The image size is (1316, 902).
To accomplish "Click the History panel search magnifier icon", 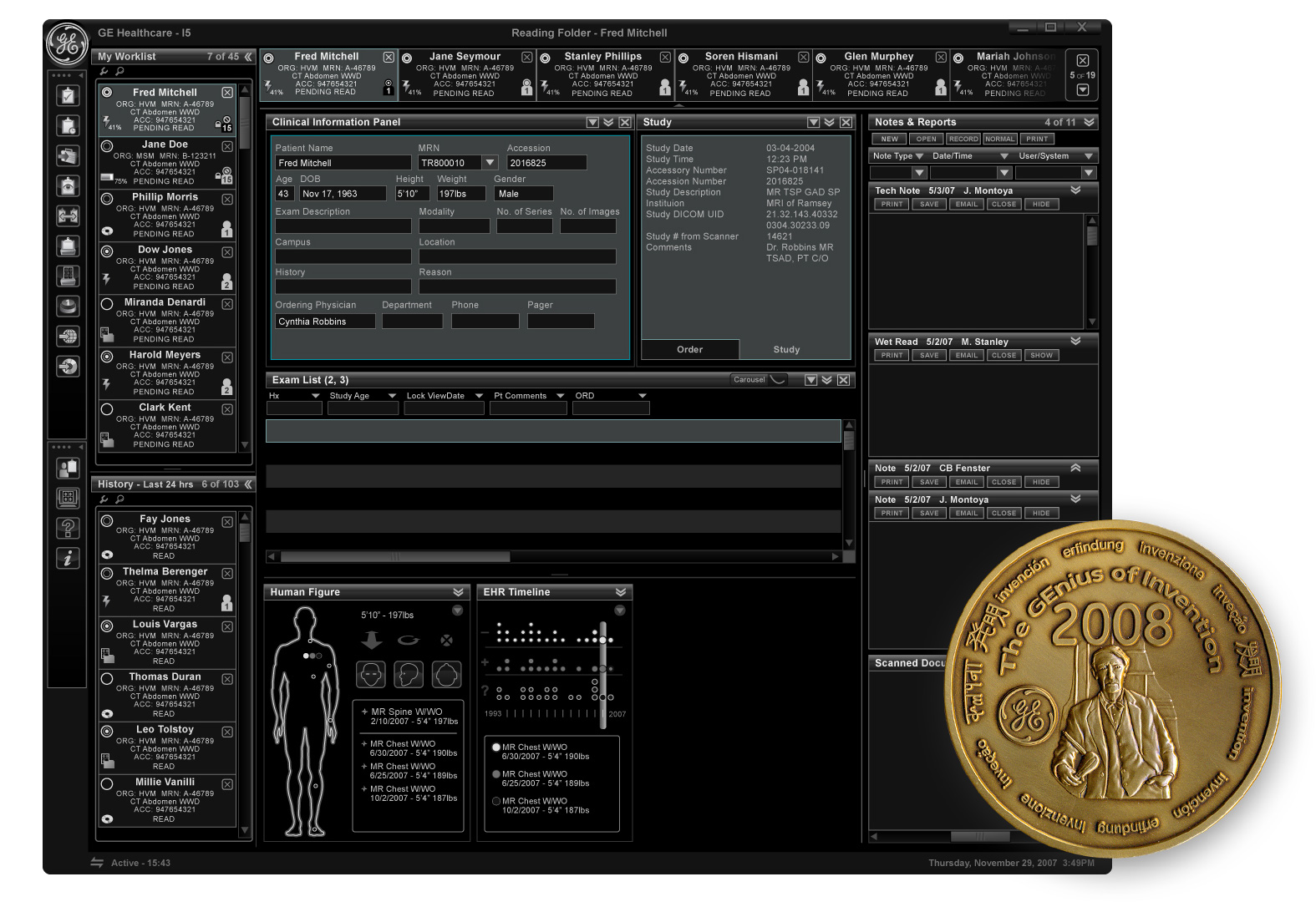I will [119, 499].
